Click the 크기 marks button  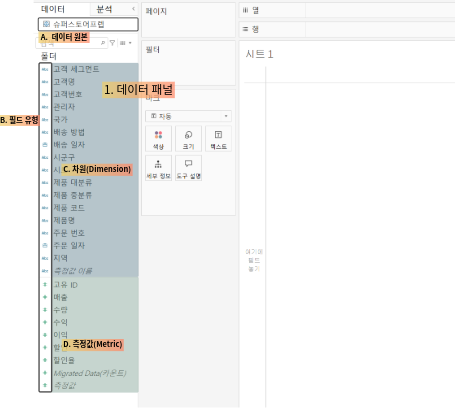point(188,138)
